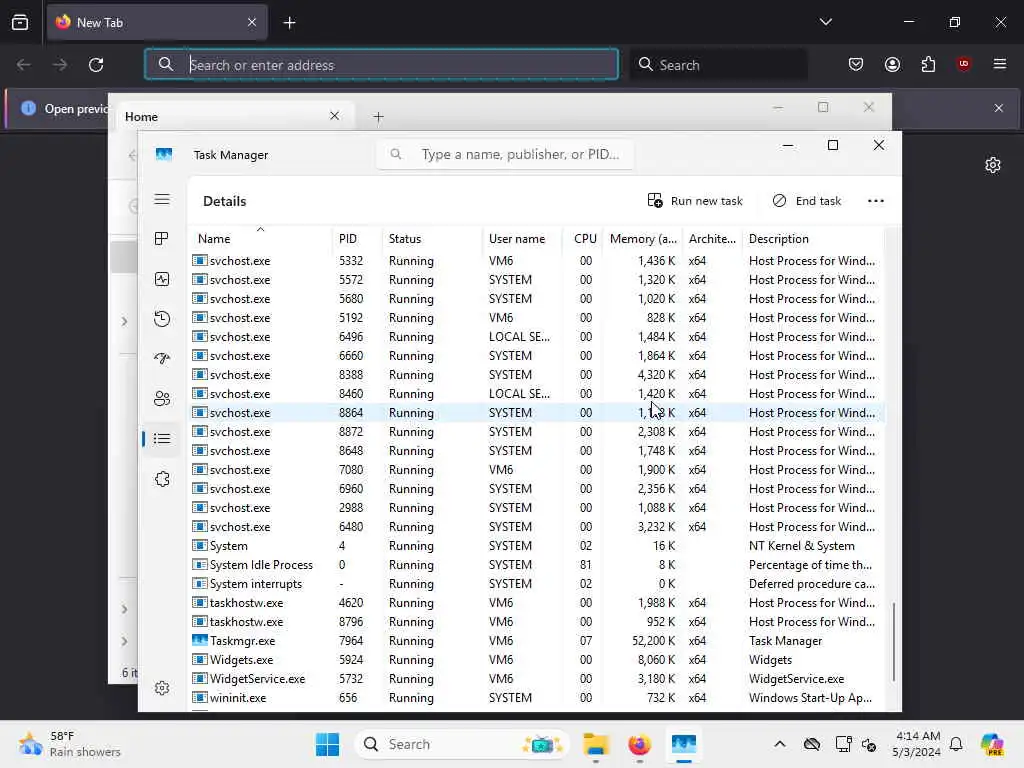Select Taskmgr.exe process row
Image resolution: width=1024 pixels, height=768 pixels.
point(537,641)
